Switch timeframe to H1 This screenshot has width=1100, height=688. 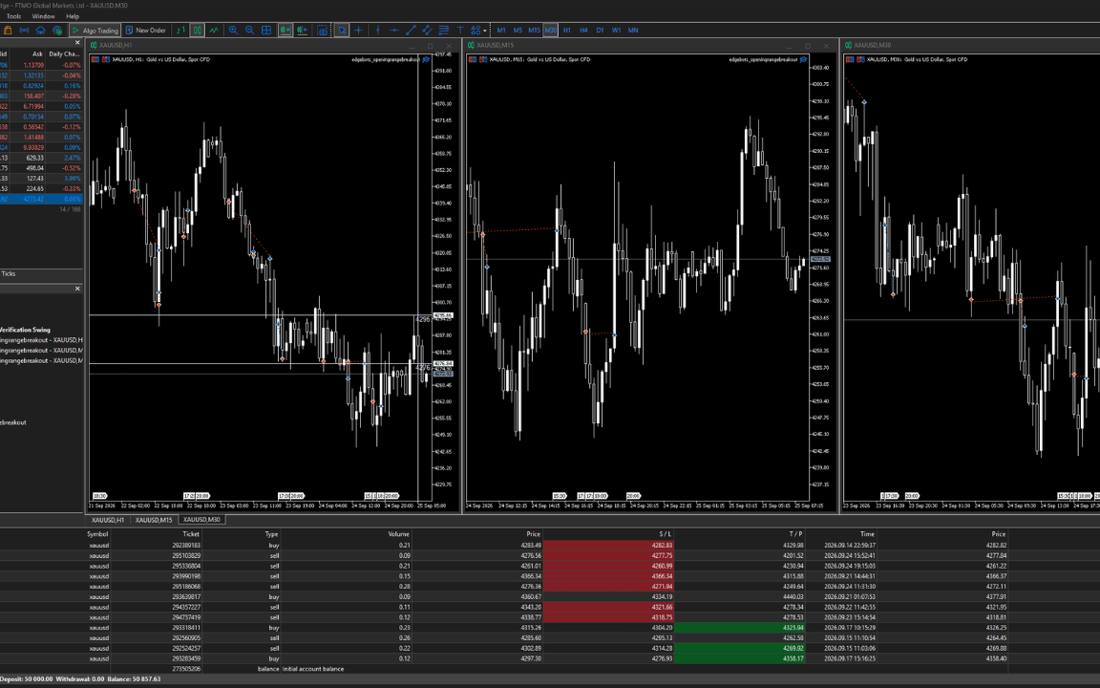point(567,30)
